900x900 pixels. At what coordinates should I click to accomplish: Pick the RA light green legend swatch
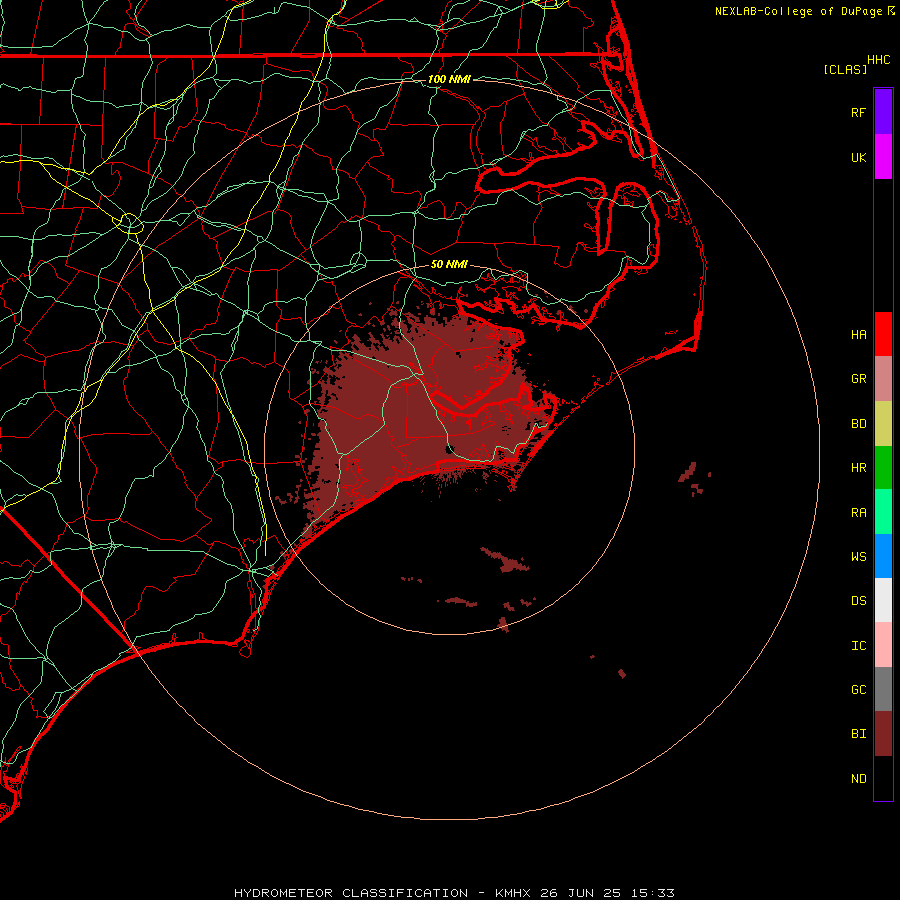(883, 512)
